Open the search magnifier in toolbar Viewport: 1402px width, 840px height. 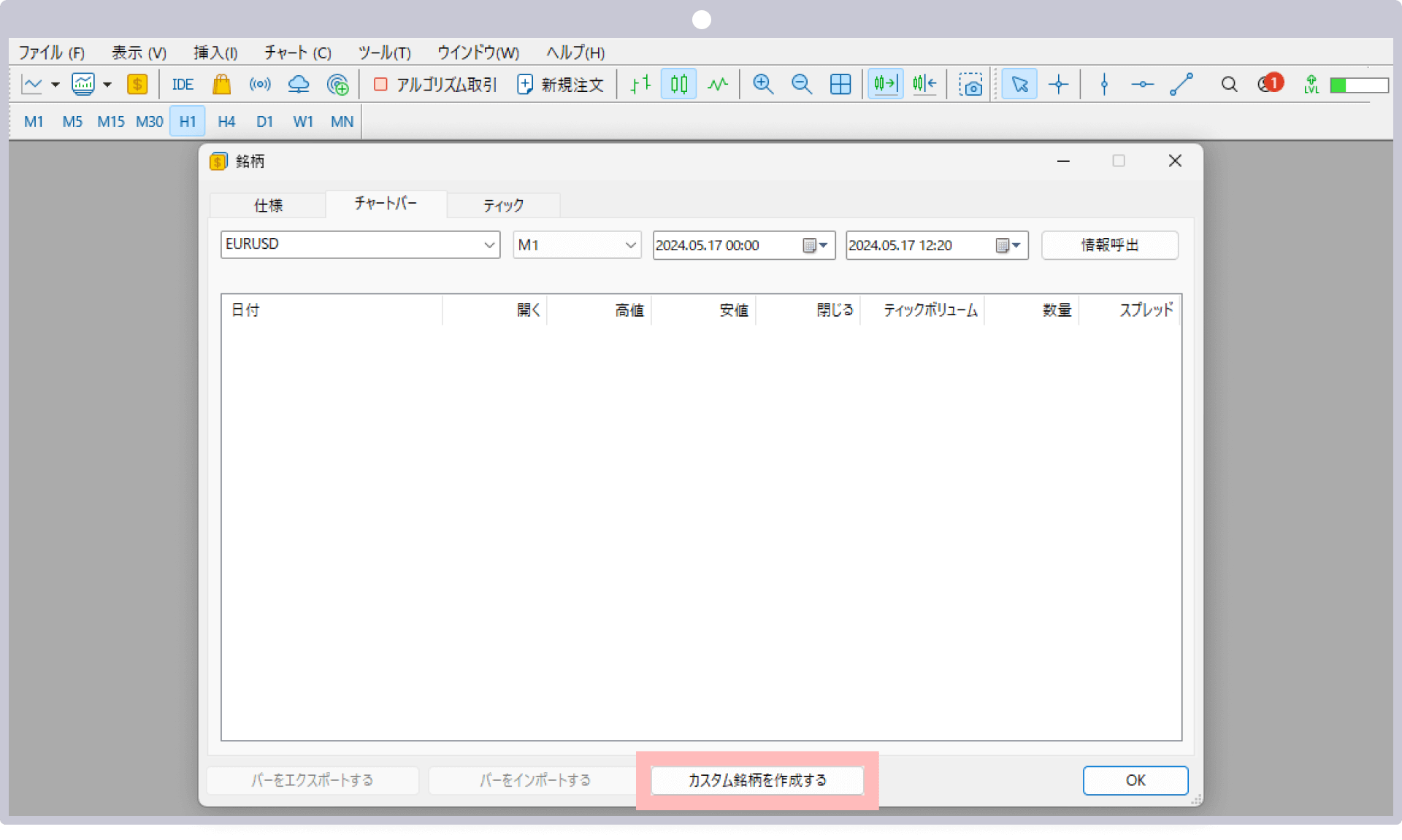(1229, 85)
